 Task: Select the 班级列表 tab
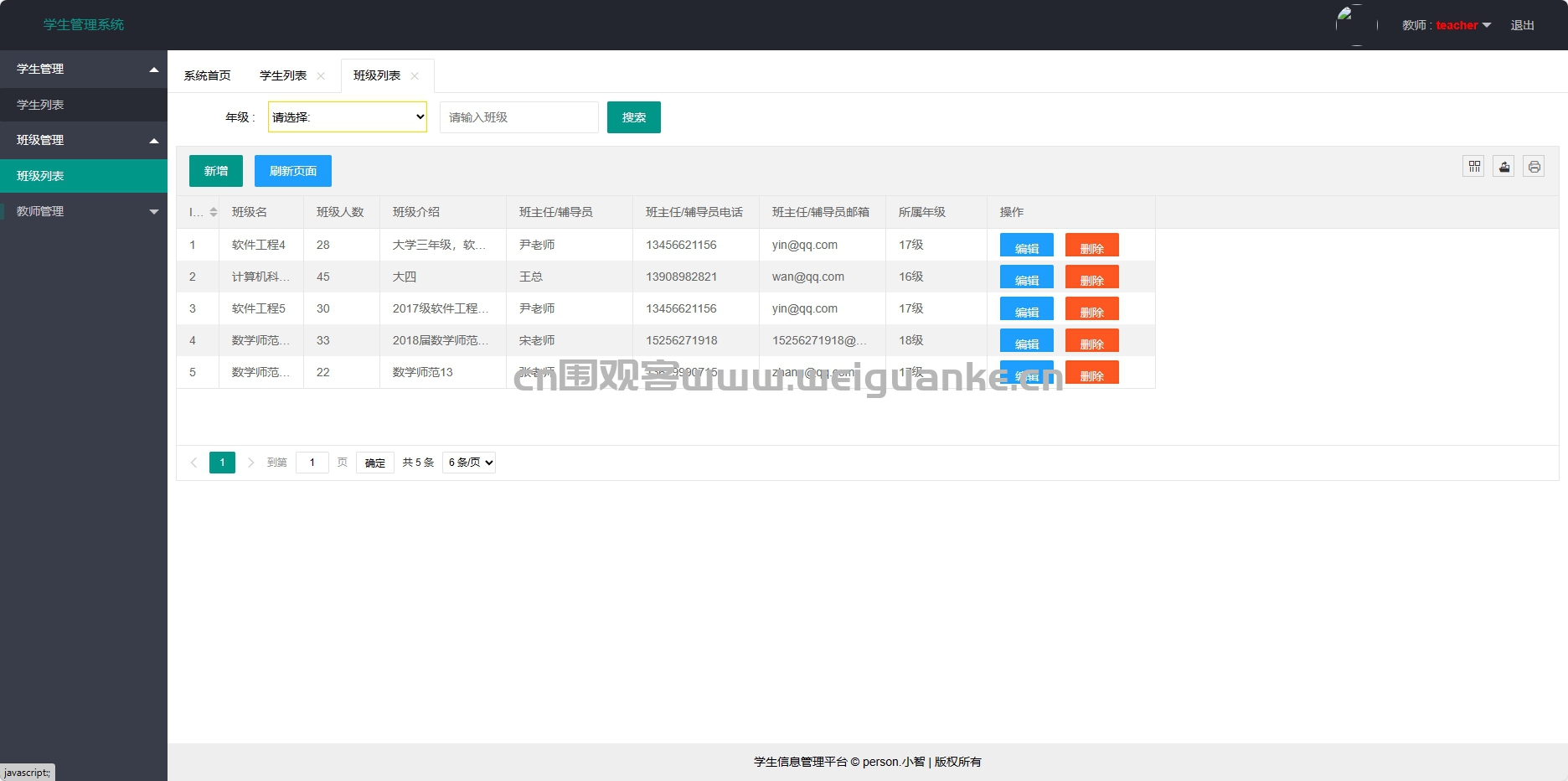[377, 76]
